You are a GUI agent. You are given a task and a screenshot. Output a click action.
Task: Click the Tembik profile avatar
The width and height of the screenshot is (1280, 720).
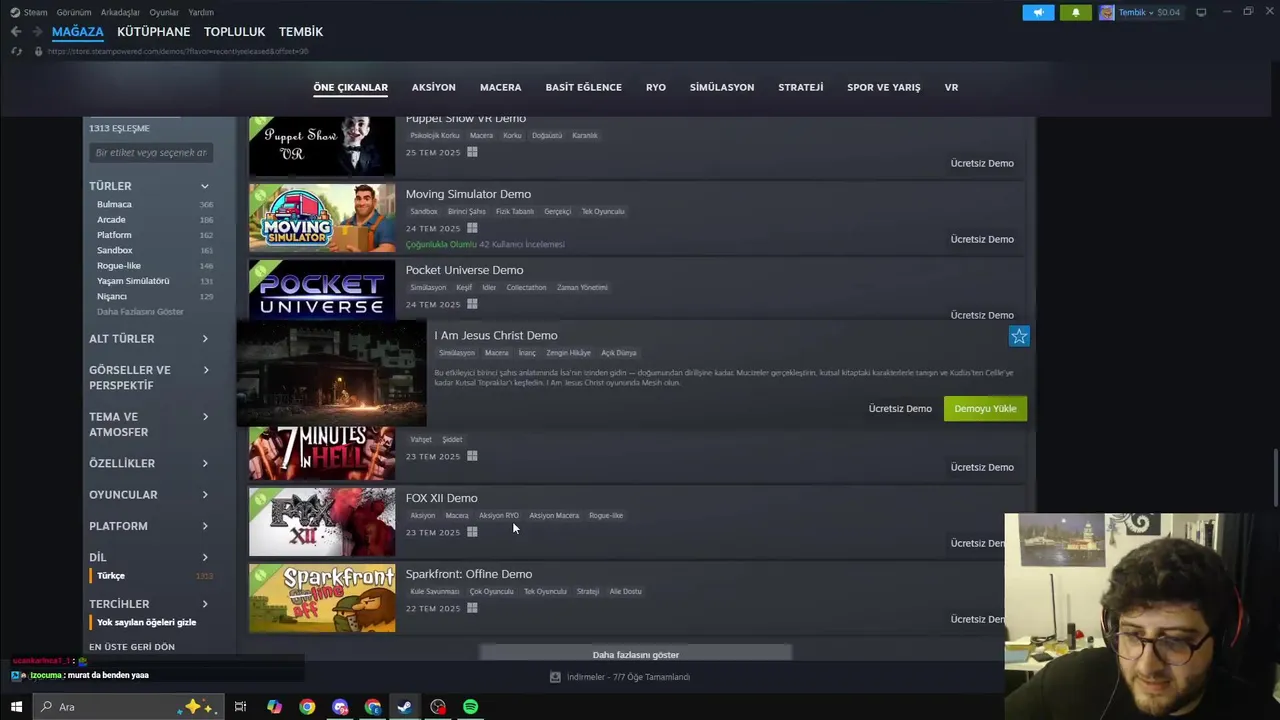[1106, 12]
